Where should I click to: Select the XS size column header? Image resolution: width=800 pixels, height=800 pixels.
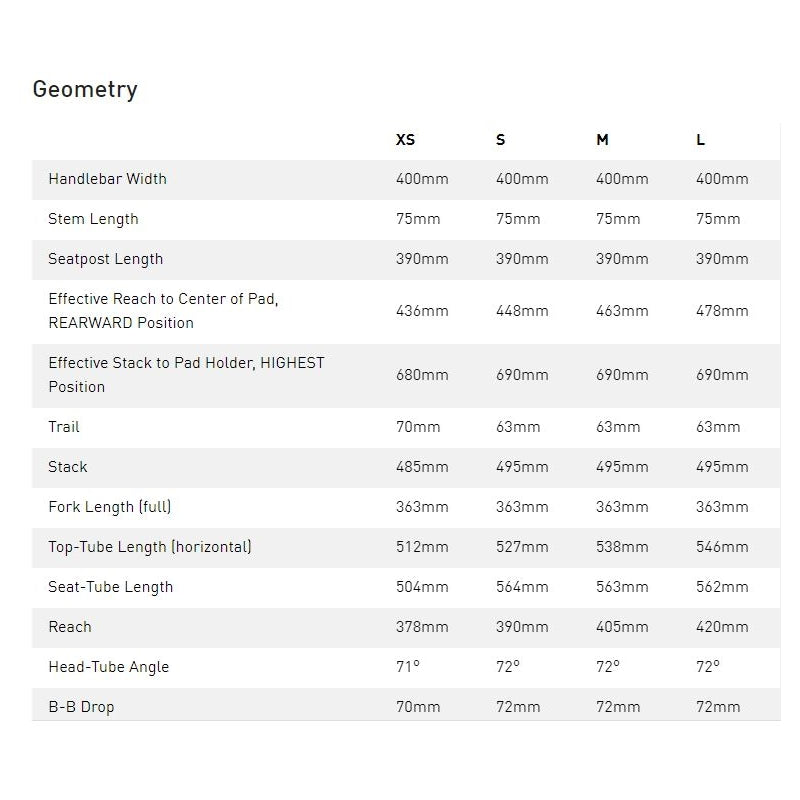405,140
